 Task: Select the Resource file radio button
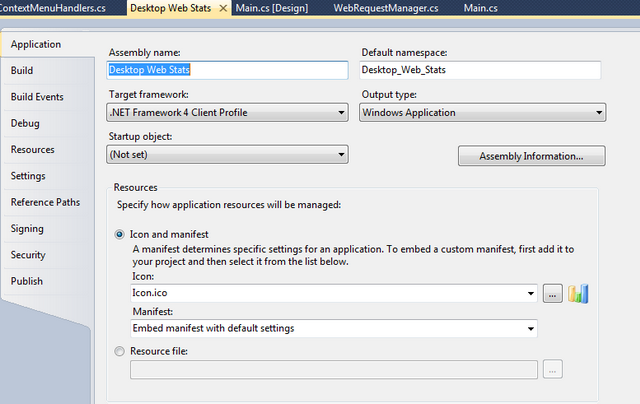pos(119,351)
